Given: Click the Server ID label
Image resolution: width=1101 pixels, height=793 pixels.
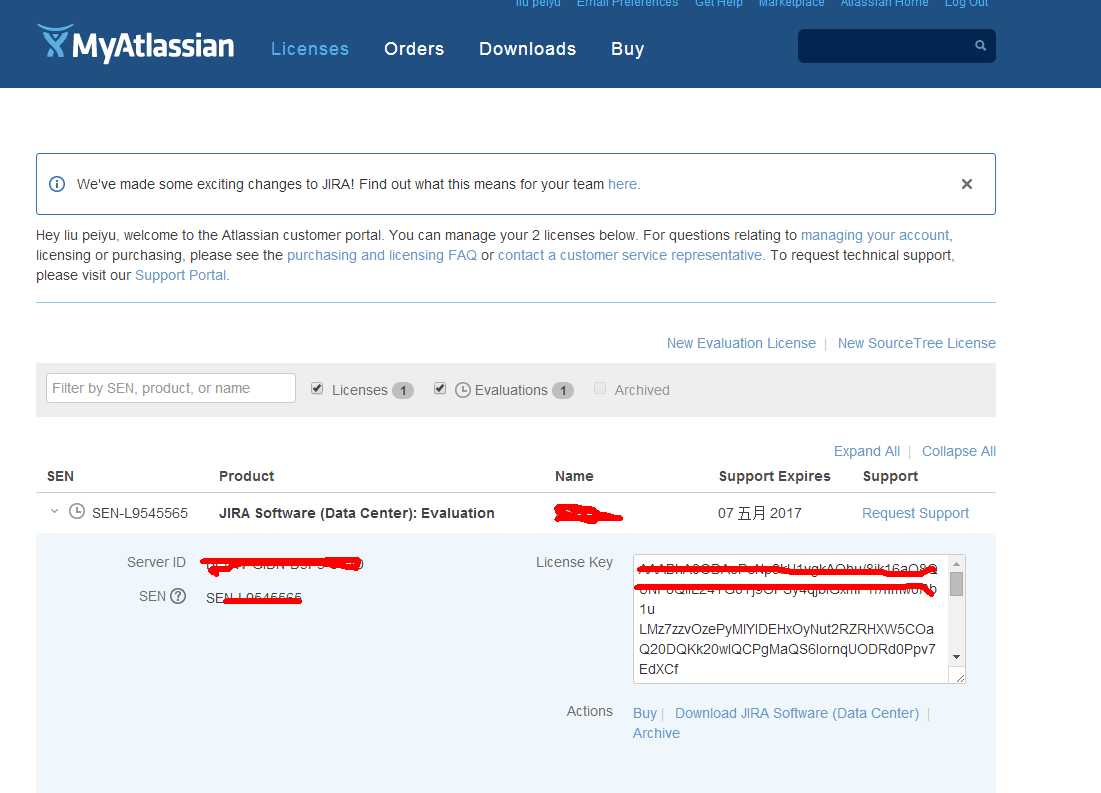Looking at the screenshot, I should (x=156, y=563).
